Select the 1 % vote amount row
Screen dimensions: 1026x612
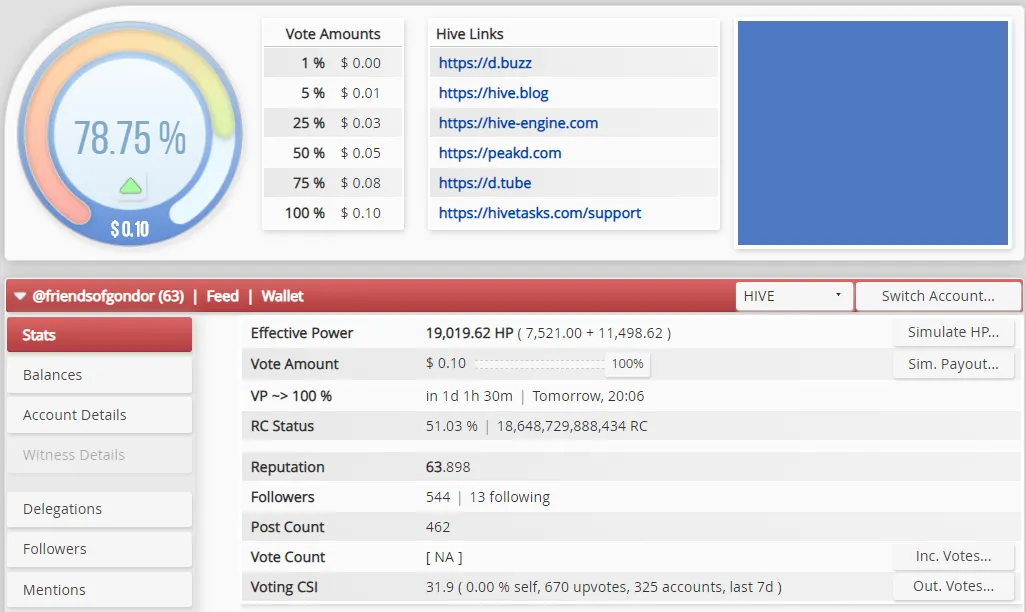pos(333,63)
